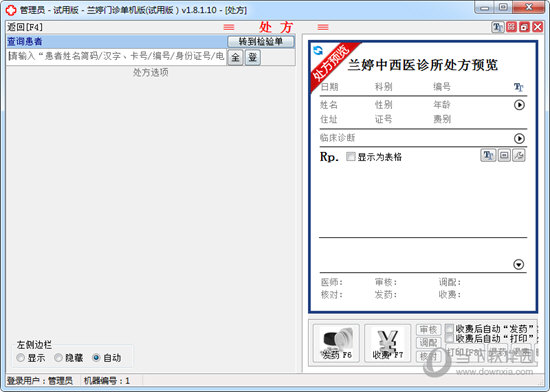Click the font icon in Rp. toolbar

(x=488, y=155)
